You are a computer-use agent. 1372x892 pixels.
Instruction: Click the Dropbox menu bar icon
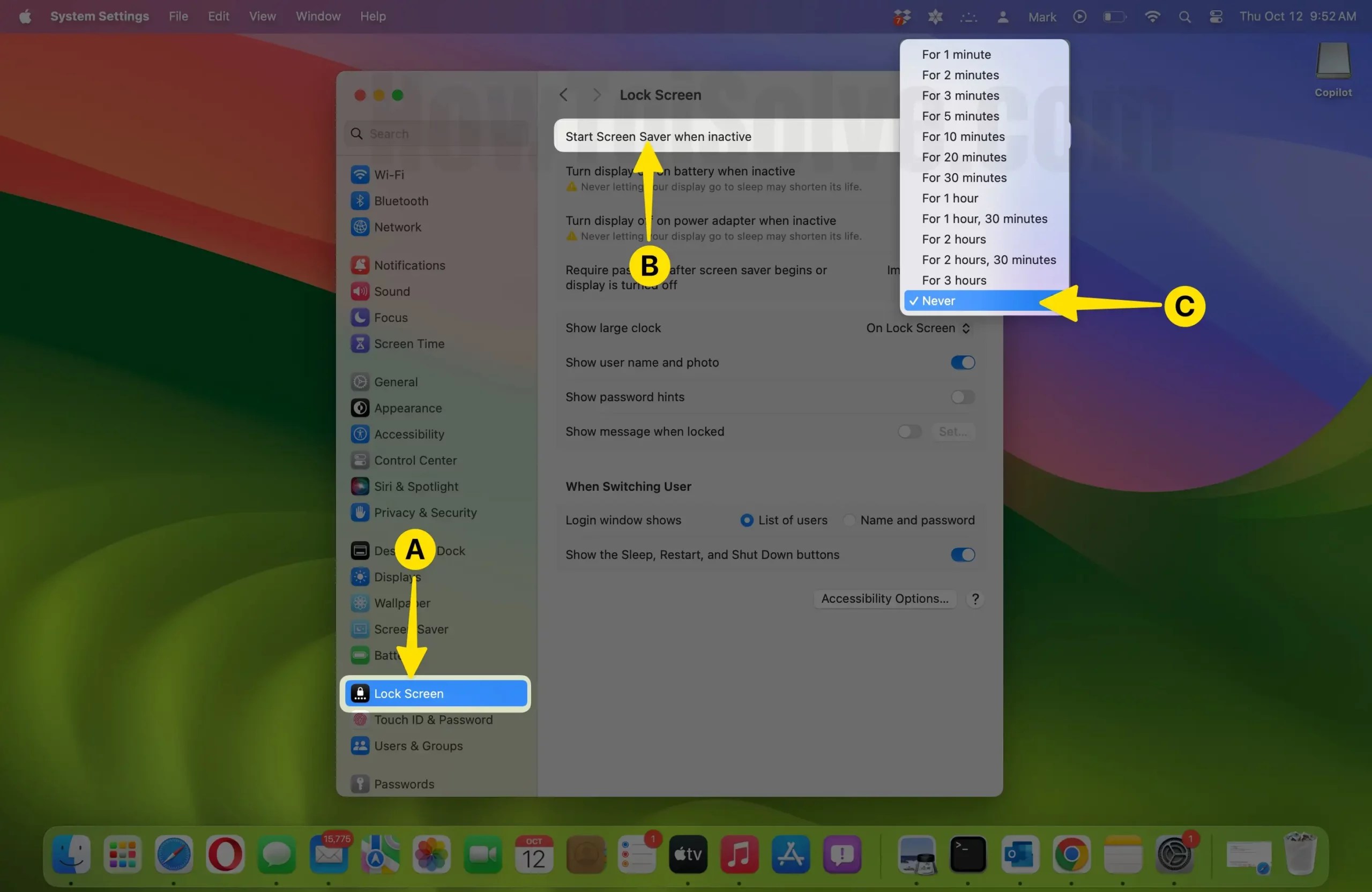901,16
